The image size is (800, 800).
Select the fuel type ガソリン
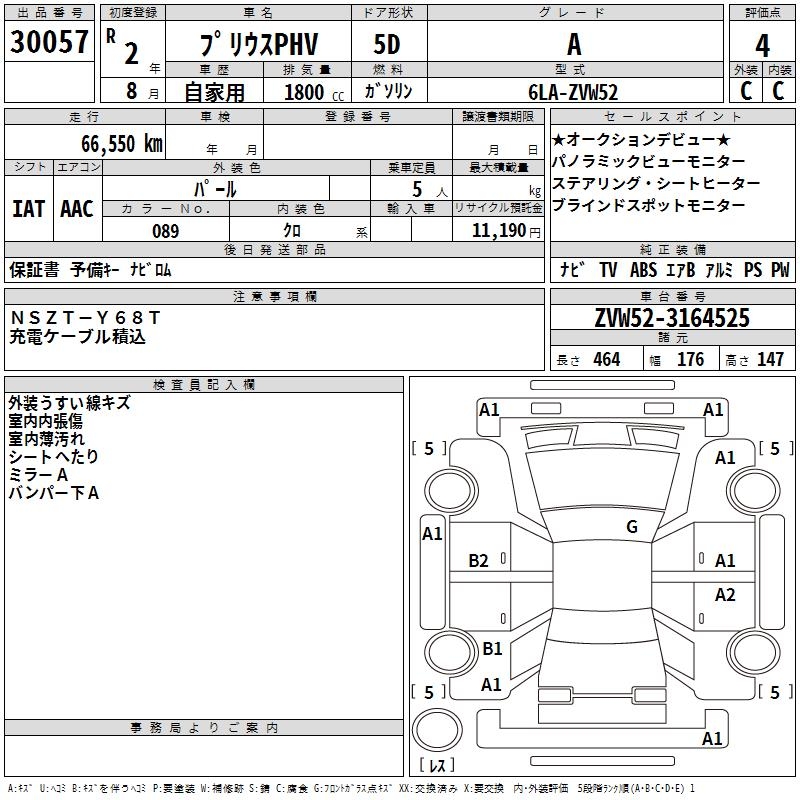388,91
